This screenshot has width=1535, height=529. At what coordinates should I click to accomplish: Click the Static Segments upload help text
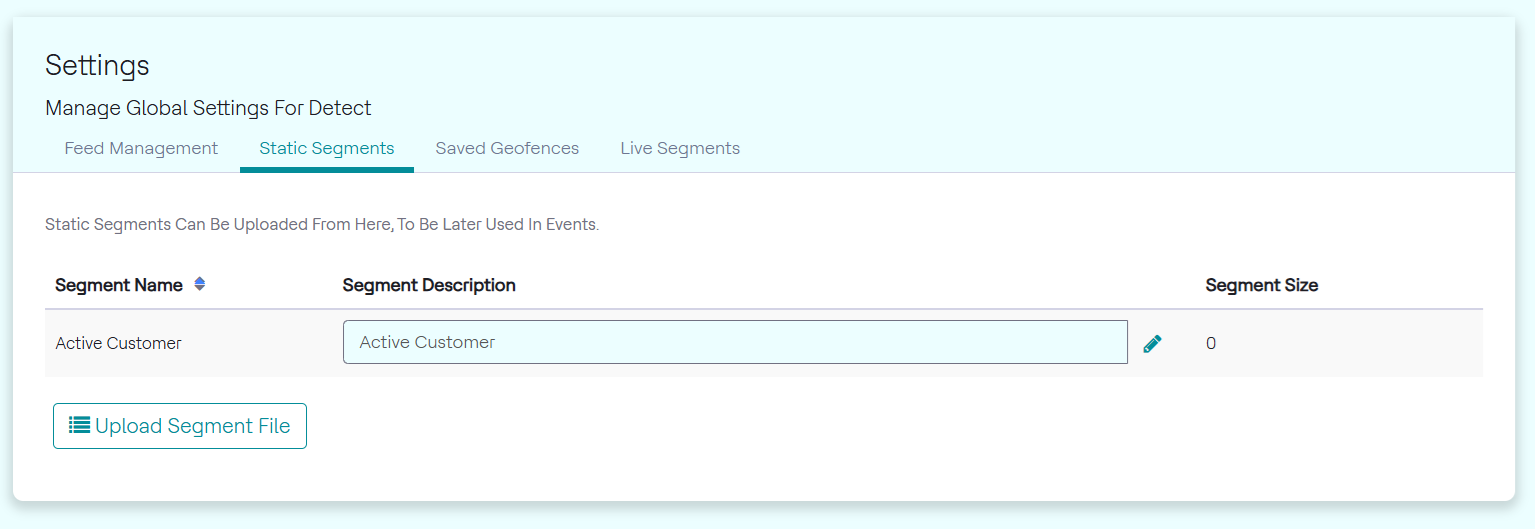(322, 225)
